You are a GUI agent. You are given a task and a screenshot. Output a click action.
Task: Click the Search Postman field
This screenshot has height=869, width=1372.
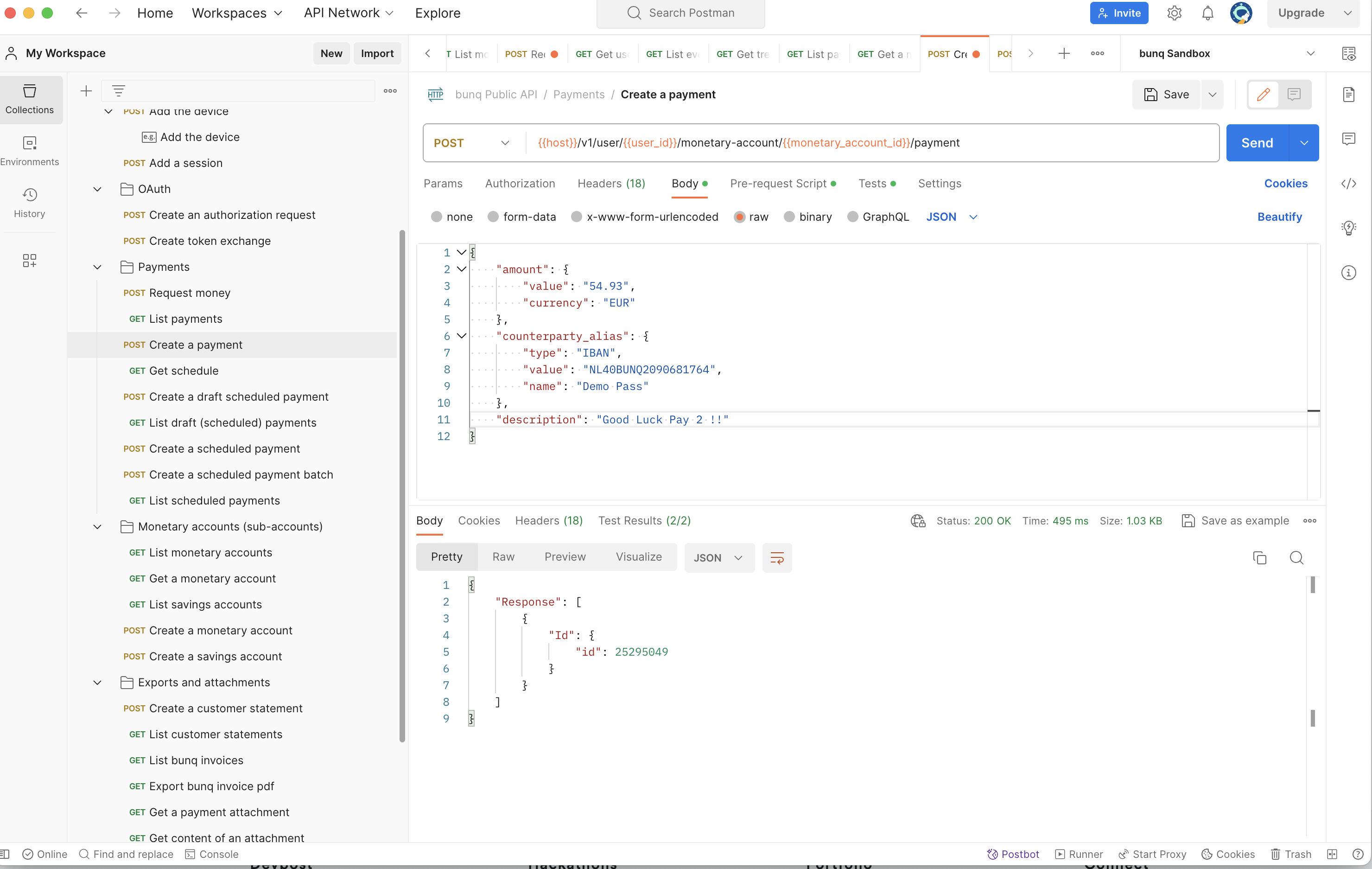(x=680, y=13)
